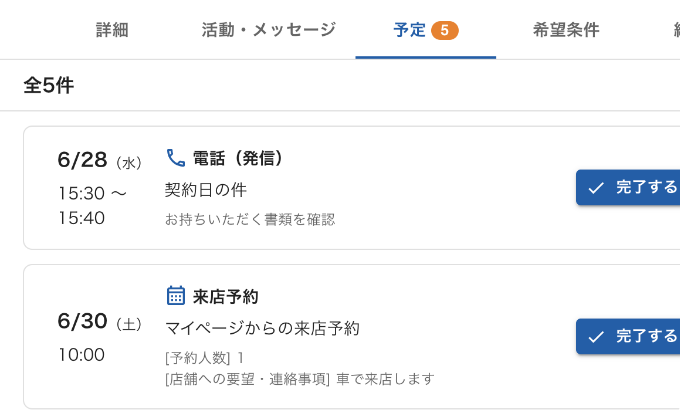Select the orange 5 badge on 予定 tab
The image size is (680, 420).
445,30
